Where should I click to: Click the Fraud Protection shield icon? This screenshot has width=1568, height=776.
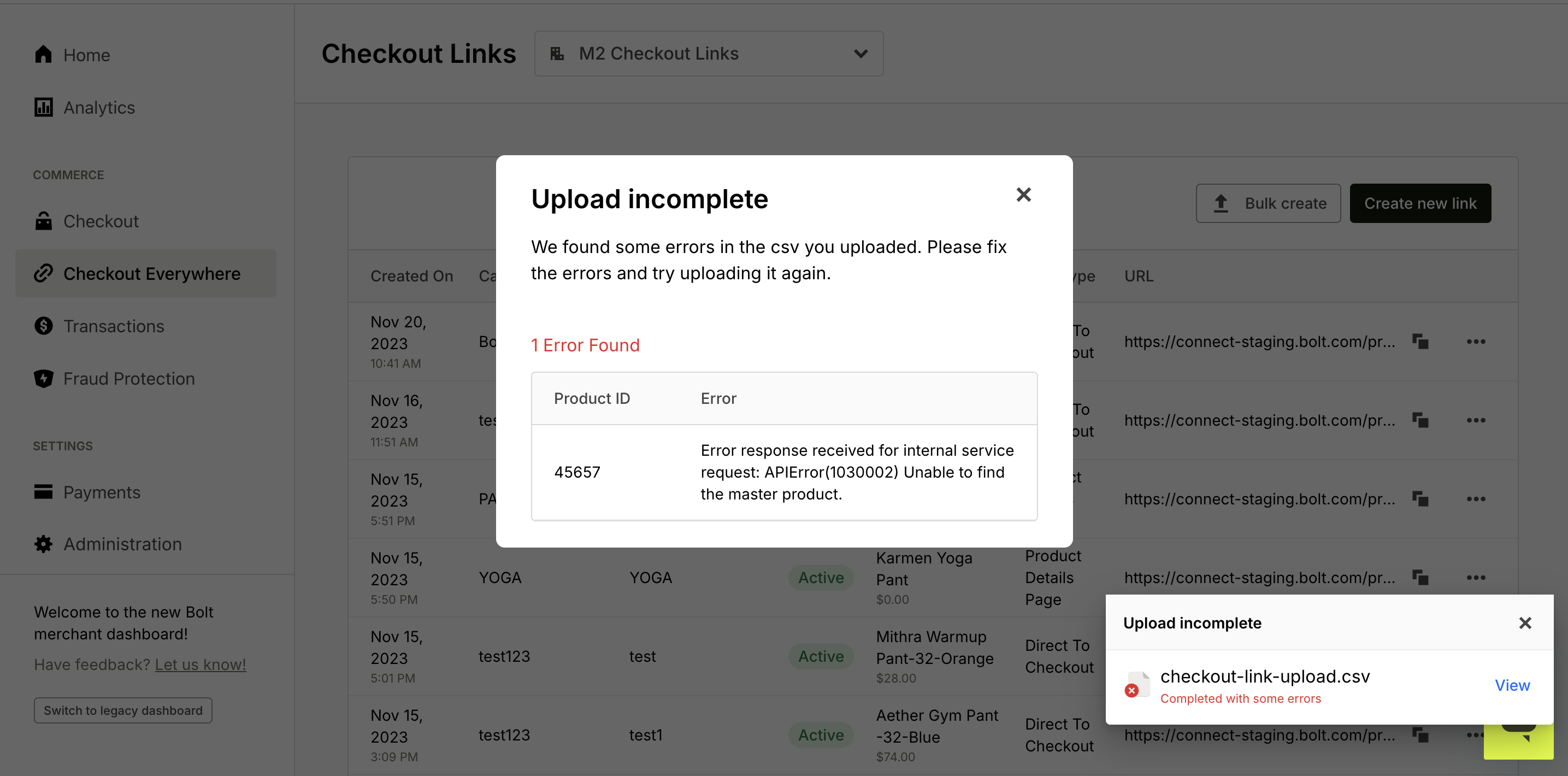[43, 379]
